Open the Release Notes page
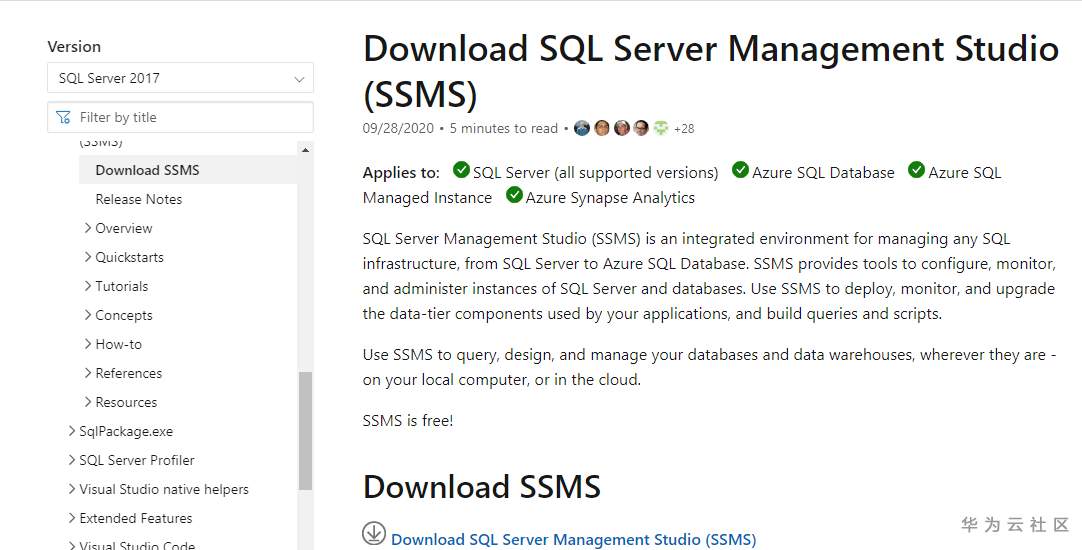This screenshot has width=1082, height=550. pos(139,199)
